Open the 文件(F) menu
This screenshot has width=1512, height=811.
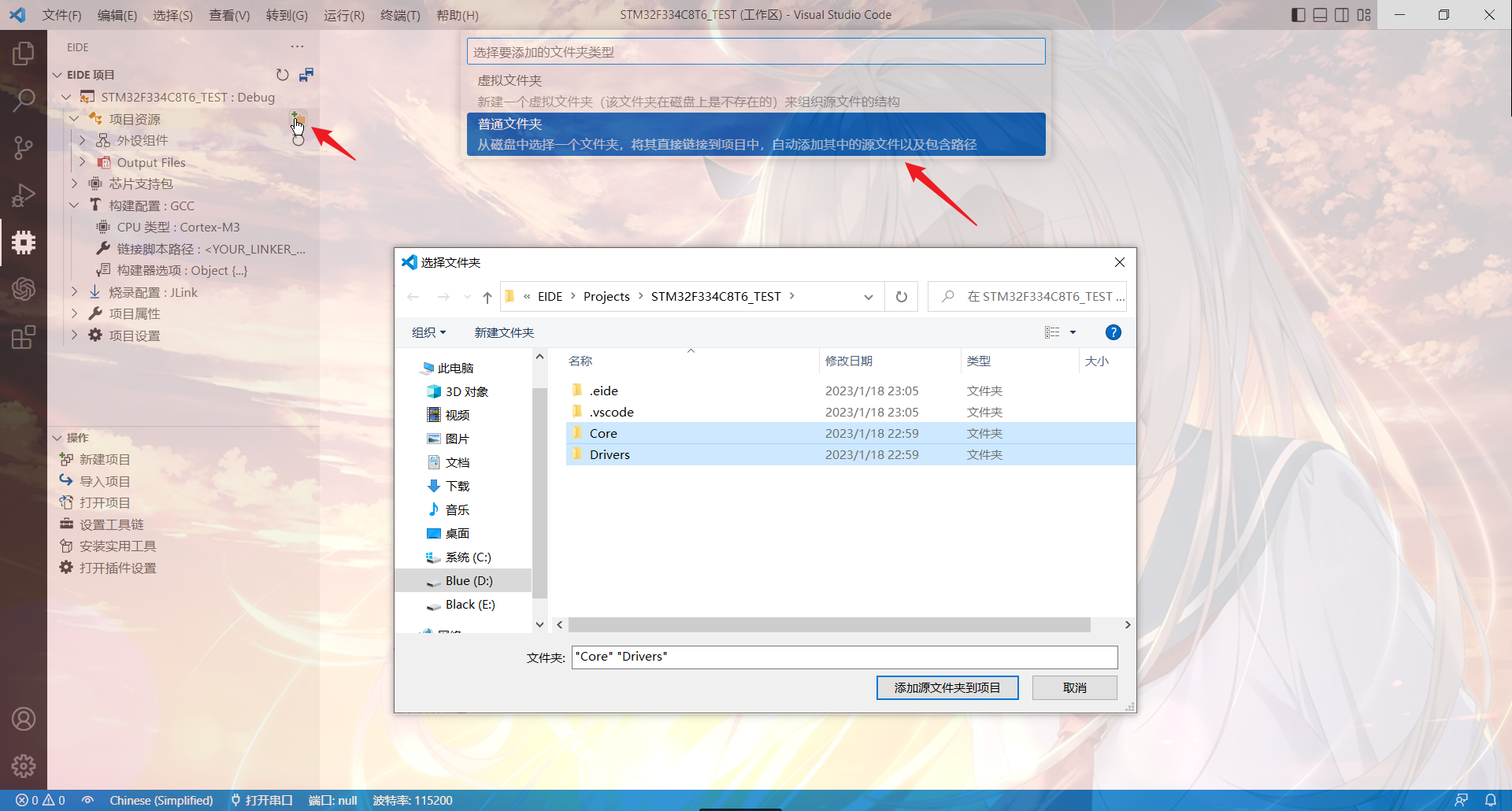tap(61, 15)
